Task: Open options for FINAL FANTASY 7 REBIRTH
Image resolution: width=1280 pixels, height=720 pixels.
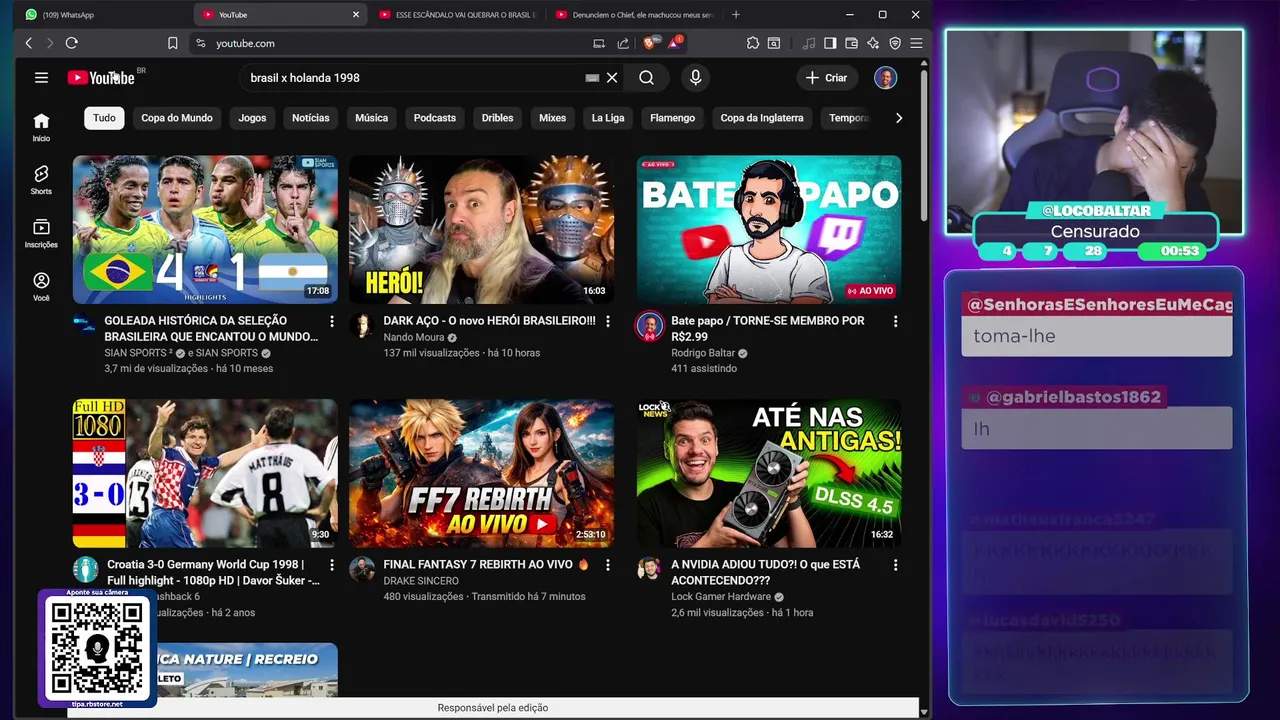Action: coord(607,565)
